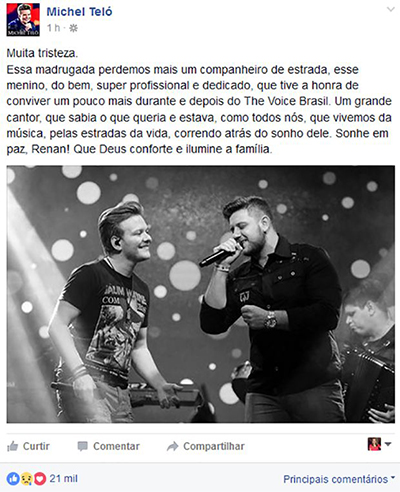Like the post with Curtir
Image resolution: width=400 pixels, height=492 pixels.
[x=28, y=446]
